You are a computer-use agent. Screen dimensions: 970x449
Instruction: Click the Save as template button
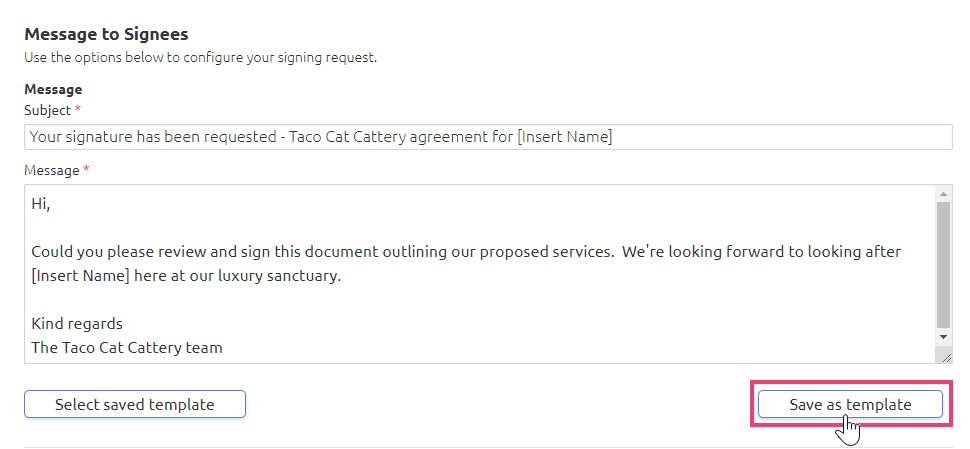coord(850,404)
